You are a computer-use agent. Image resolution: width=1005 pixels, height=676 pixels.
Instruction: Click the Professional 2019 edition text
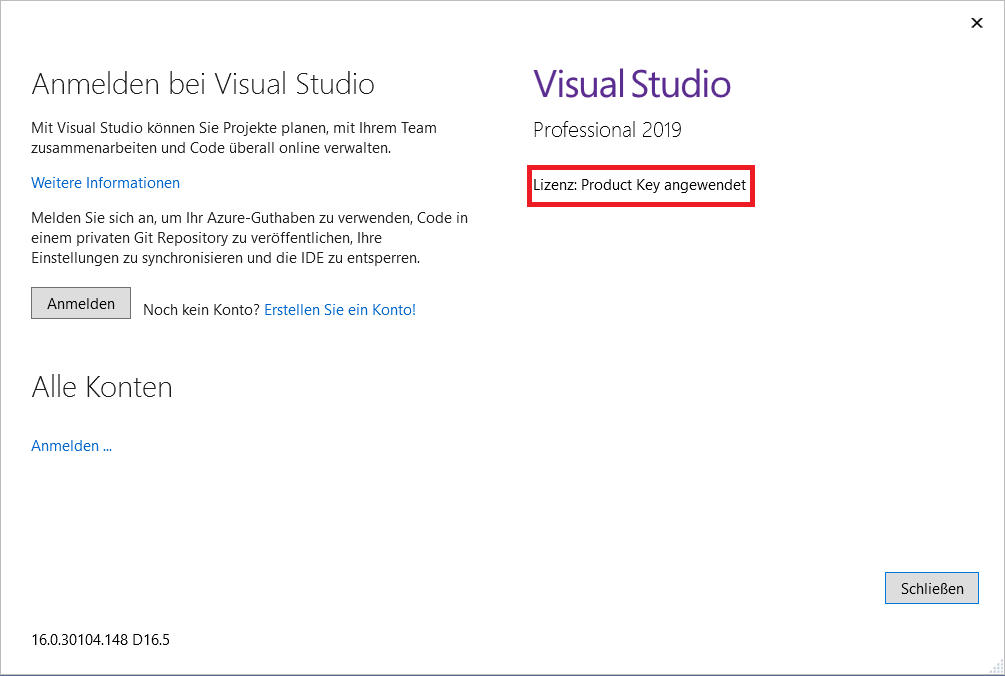coord(607,129)
